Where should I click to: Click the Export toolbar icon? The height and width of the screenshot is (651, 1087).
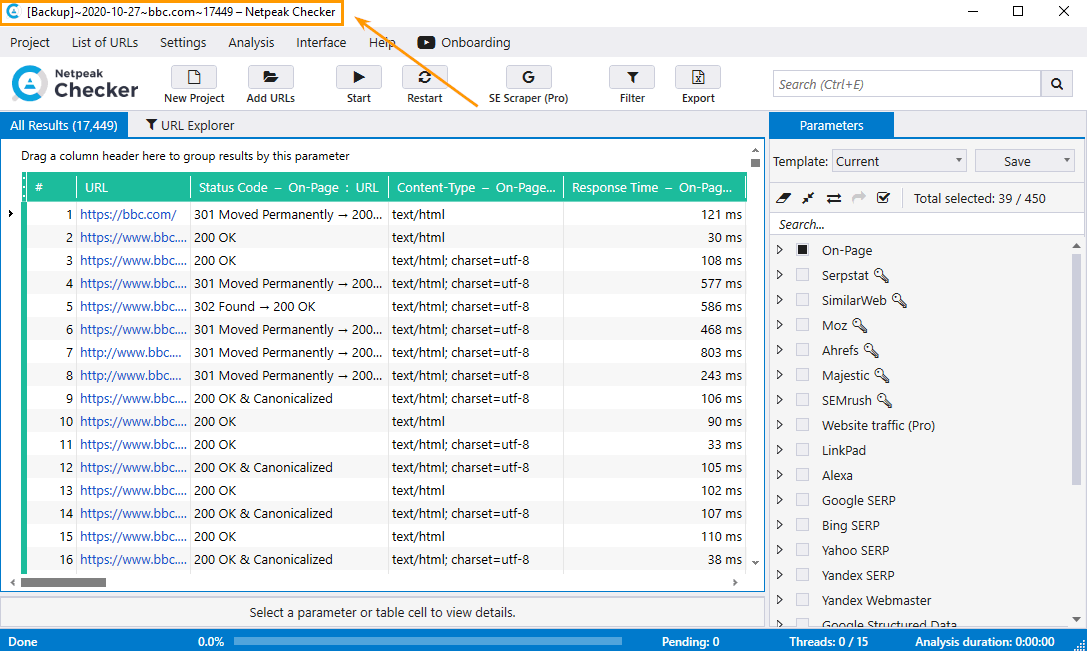(698, 77)
